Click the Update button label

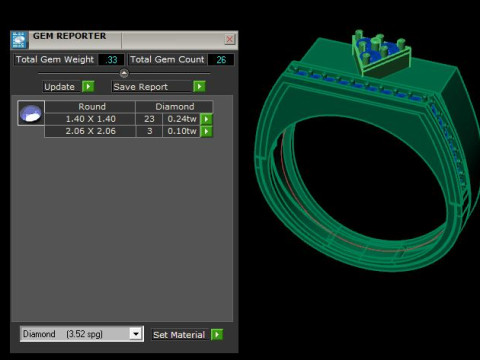pos(62,87)
